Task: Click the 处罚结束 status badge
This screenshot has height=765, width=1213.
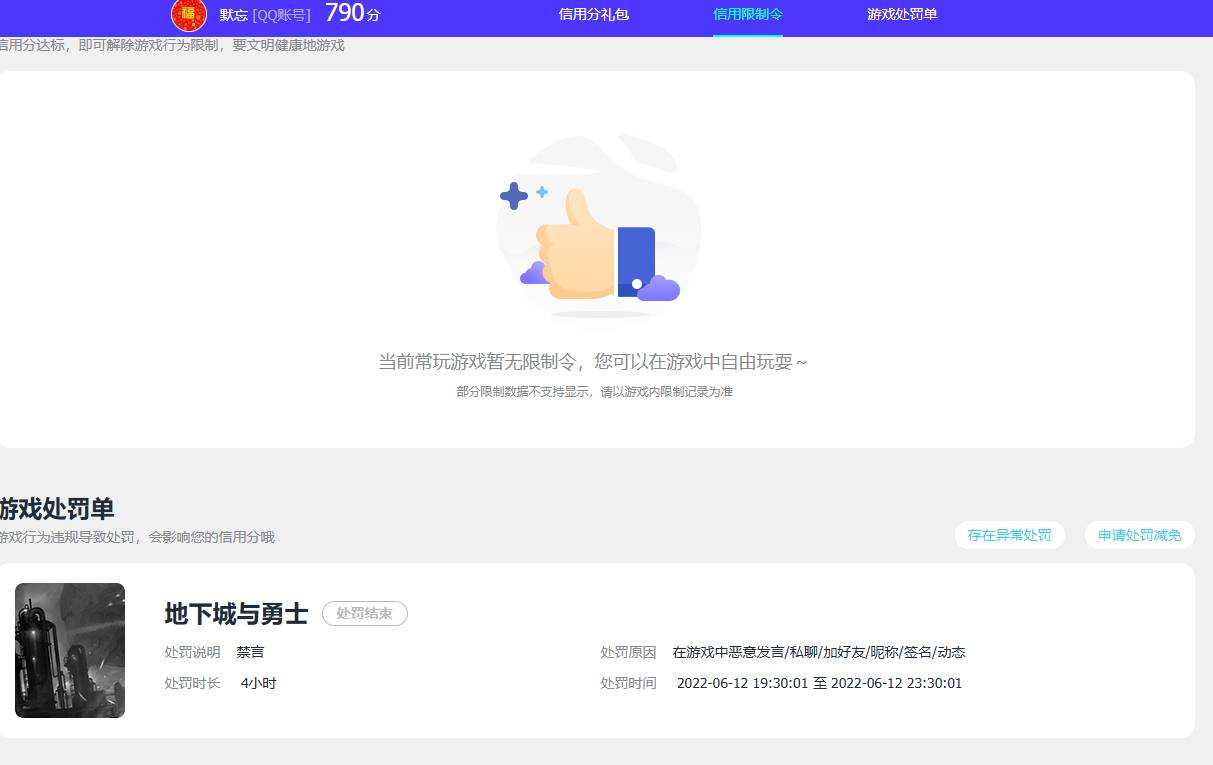Action: point(365,614)
